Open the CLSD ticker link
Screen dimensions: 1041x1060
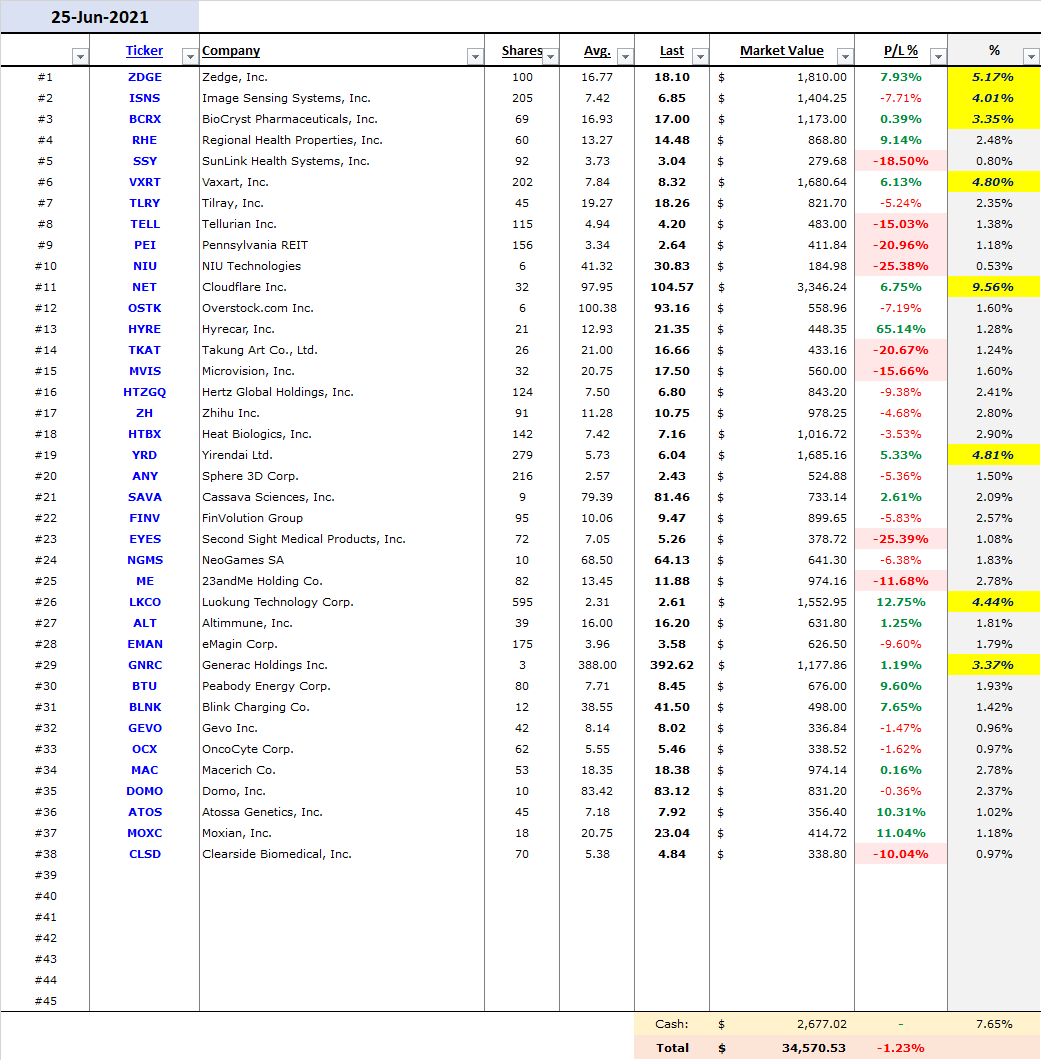[145, 854]
